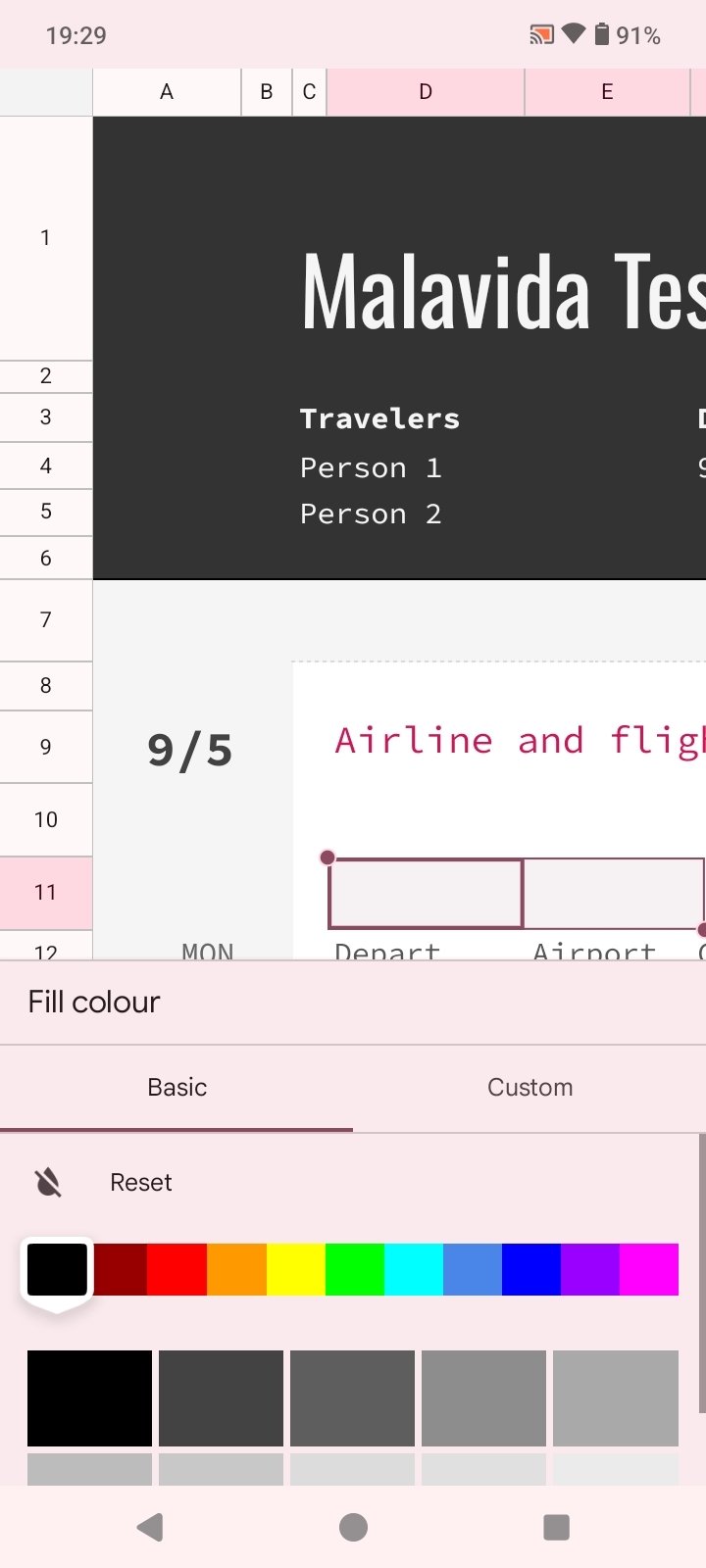Select the Basic colour tab
Viewport: 706px width, 1568px height.
176,1088
